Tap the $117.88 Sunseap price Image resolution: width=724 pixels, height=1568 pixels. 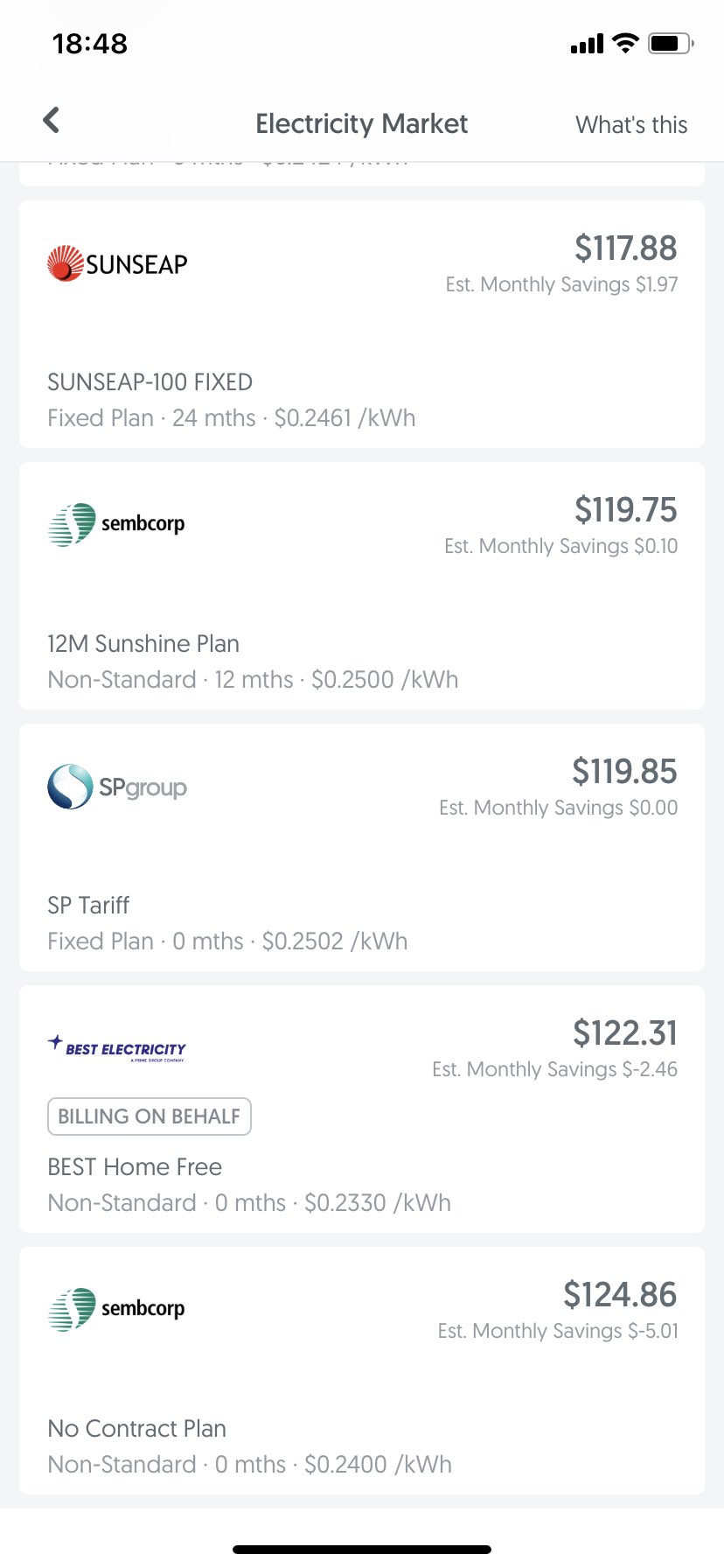pos(625,248)
